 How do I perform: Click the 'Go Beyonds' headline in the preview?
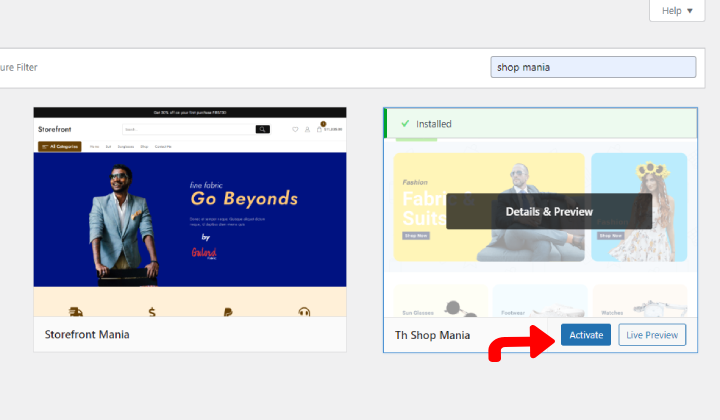(244, 198)
